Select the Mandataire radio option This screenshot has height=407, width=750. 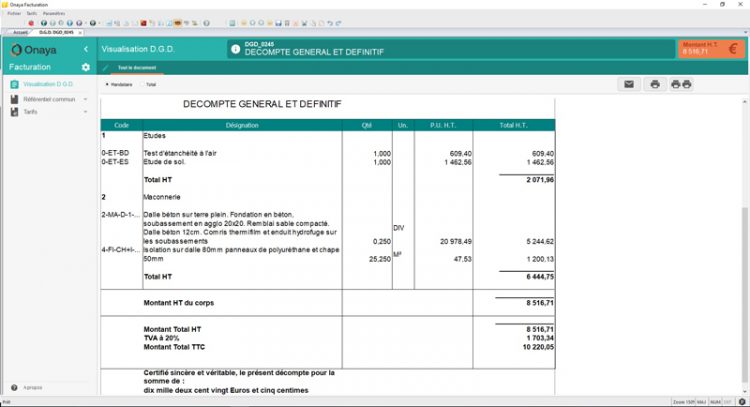point(108,85)
